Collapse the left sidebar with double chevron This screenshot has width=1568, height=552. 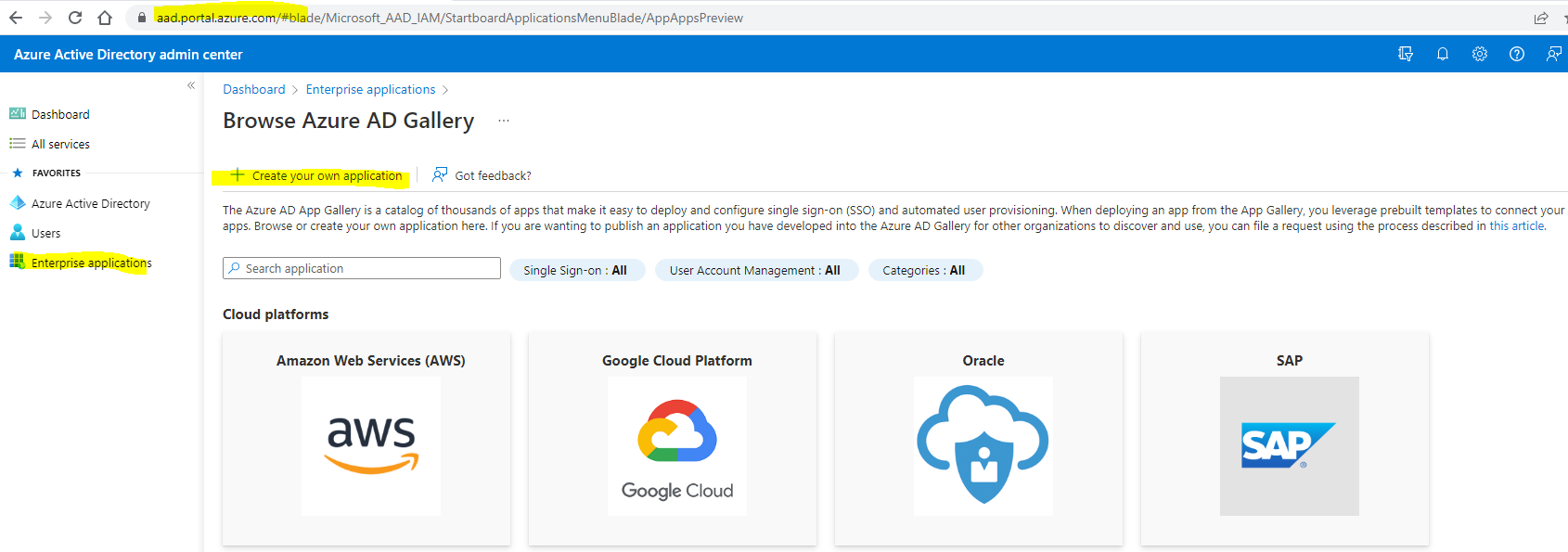pos(191,85)
